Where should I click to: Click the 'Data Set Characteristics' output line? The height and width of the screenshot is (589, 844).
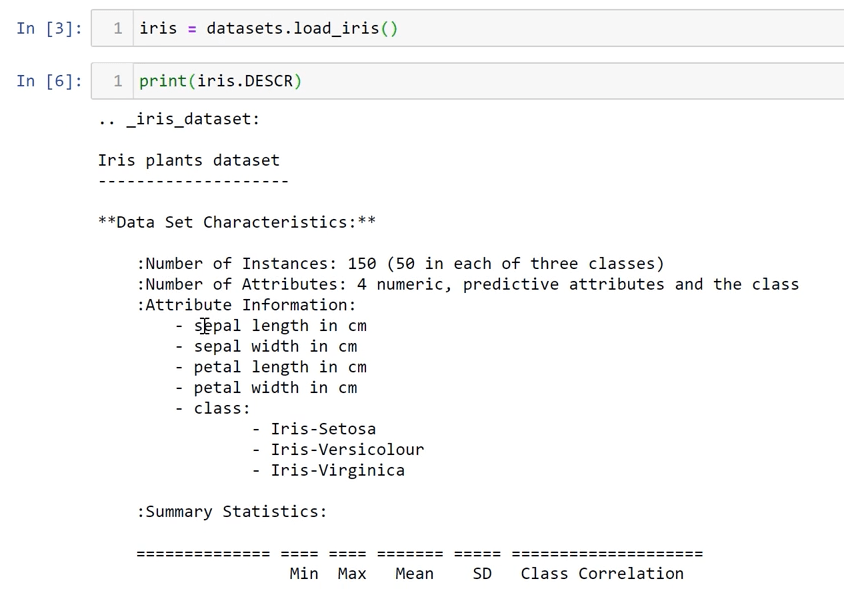tap(237, 222)
